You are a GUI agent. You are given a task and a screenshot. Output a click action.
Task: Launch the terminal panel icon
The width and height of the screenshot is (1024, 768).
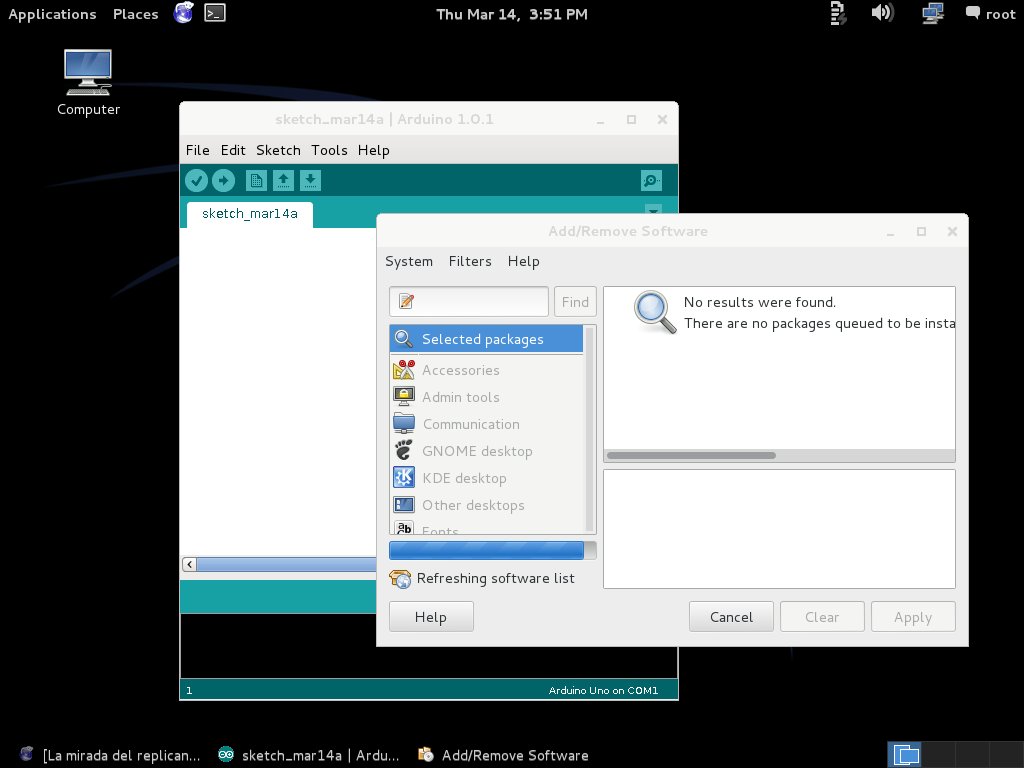tap(215, 13)
